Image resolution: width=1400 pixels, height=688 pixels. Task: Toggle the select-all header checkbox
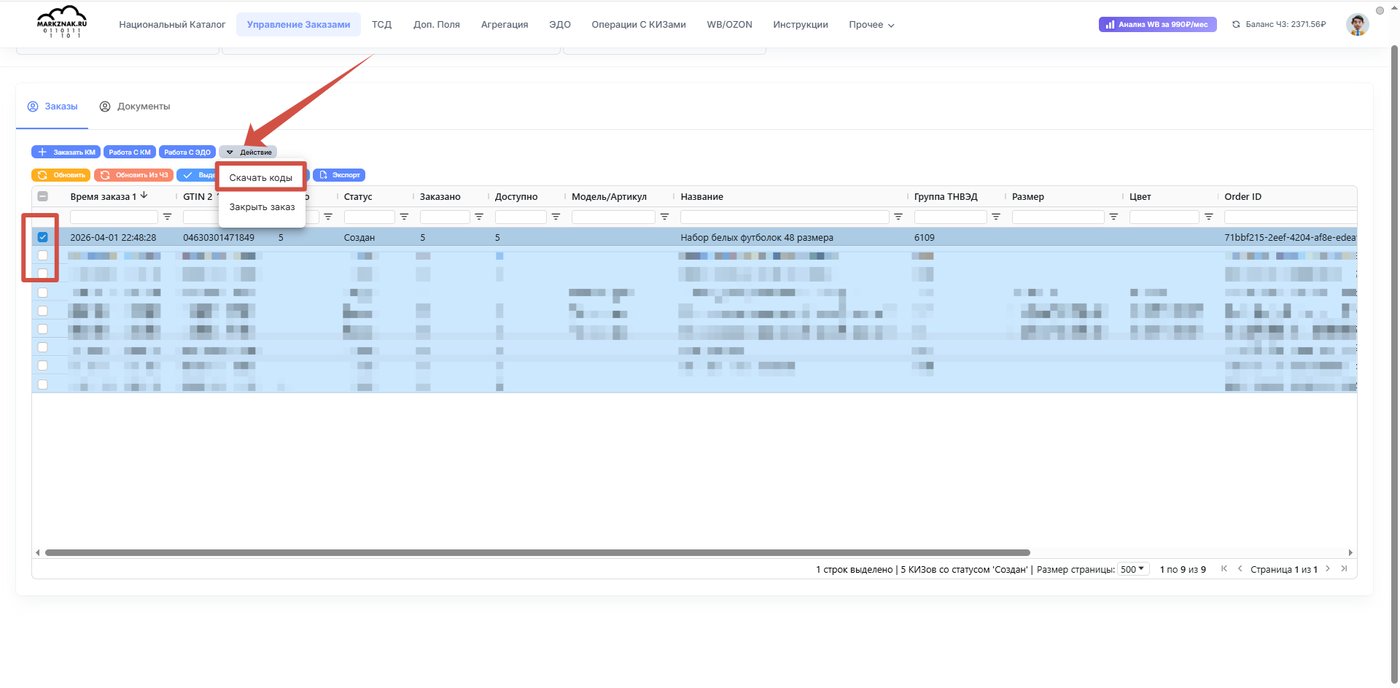click(42, 197)
